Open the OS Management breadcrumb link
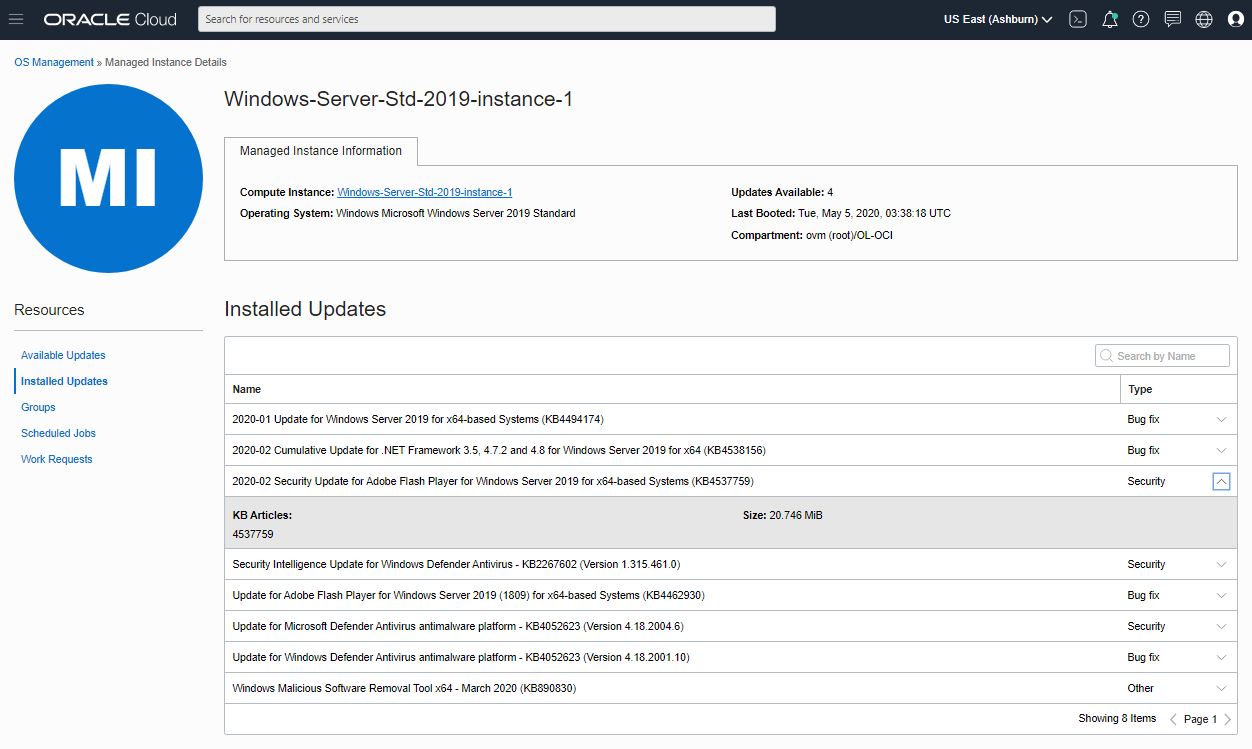Viewport: 1252px width, 749px height. click(x=53, y=62)
